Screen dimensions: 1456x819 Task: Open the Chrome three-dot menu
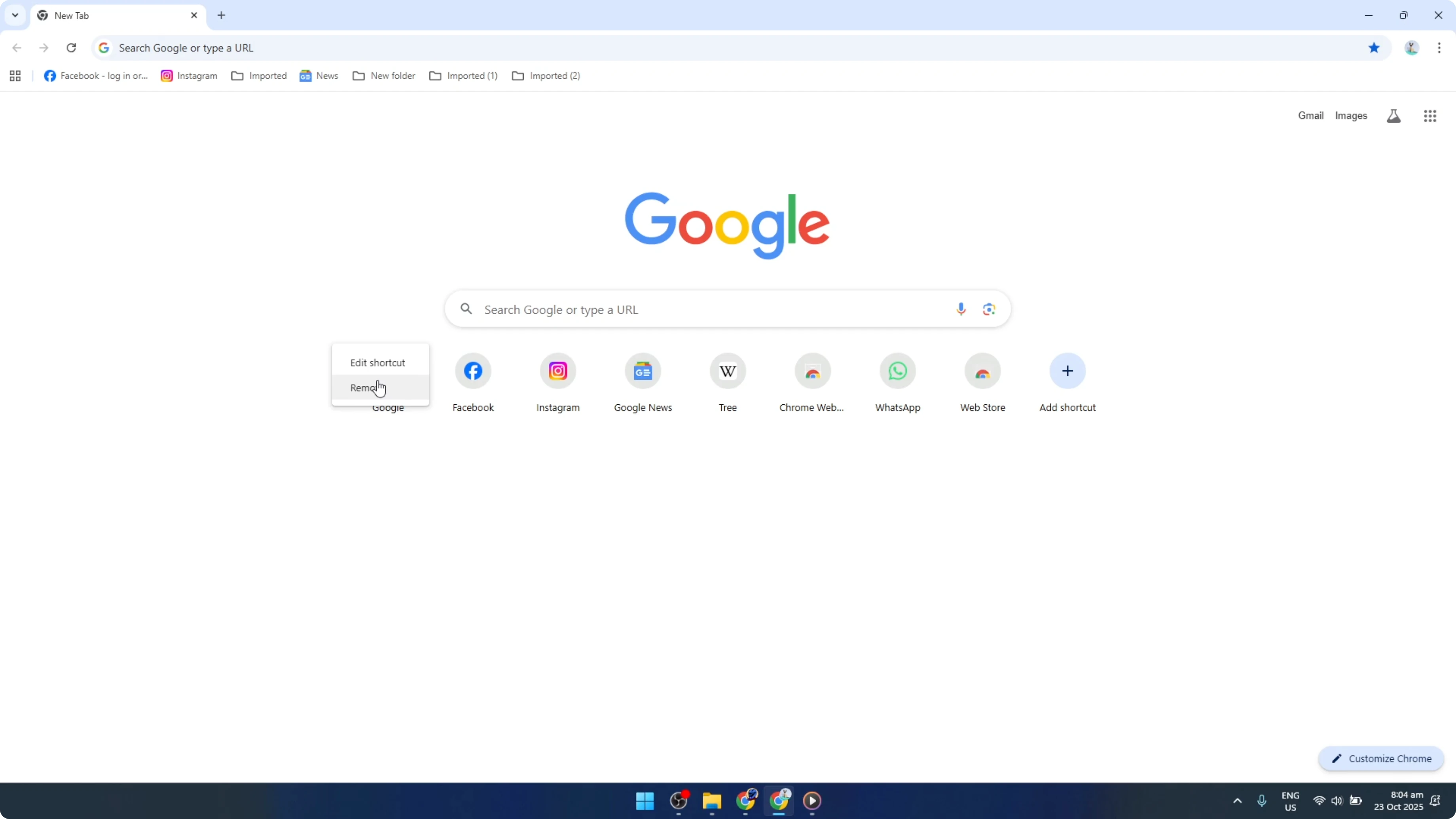tap(1439, 47)
